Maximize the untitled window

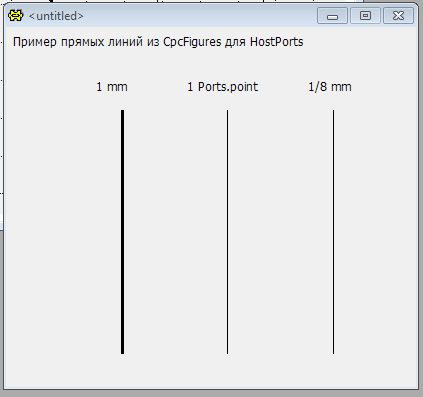(365, 16)
